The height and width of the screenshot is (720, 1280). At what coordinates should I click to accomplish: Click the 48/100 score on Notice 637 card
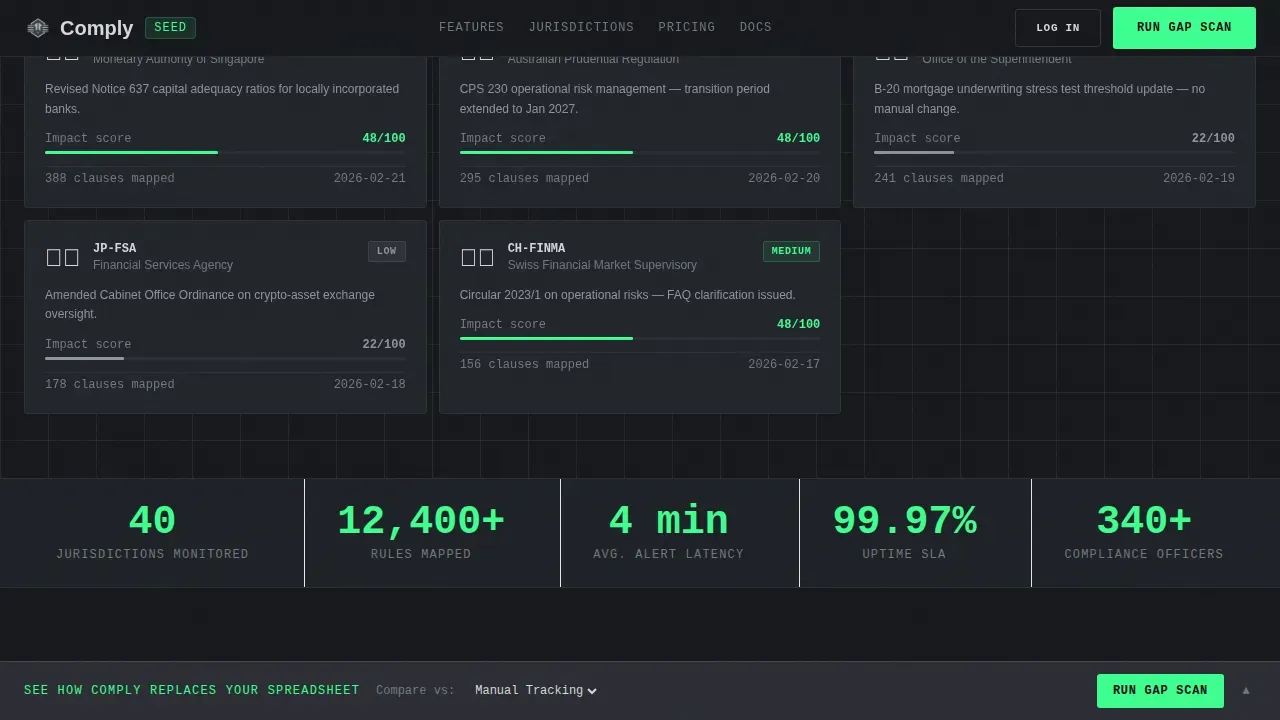384,138
